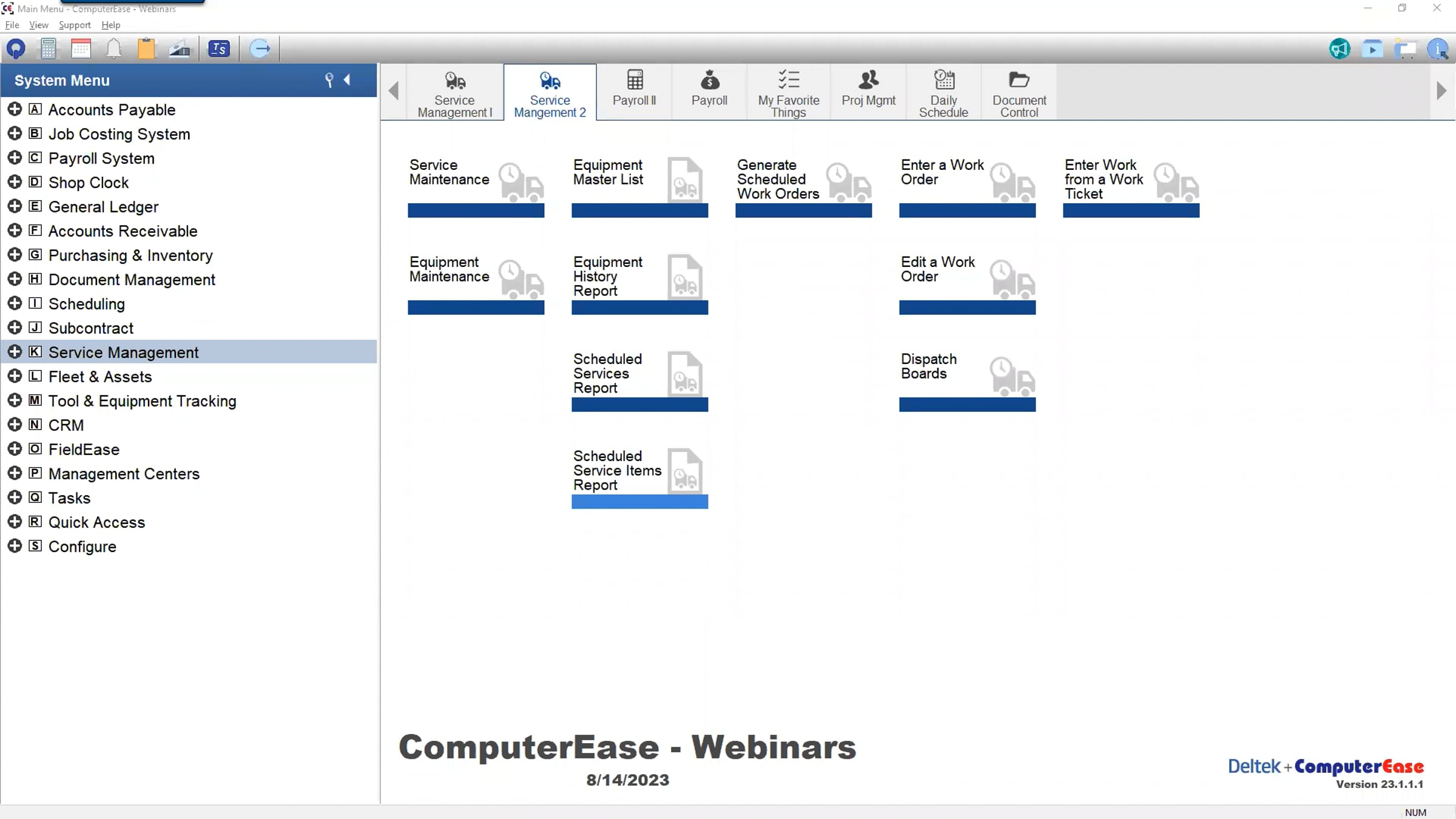Collapse the System Menu panel arrow
1456x819 pixels.
coord(347,79)
